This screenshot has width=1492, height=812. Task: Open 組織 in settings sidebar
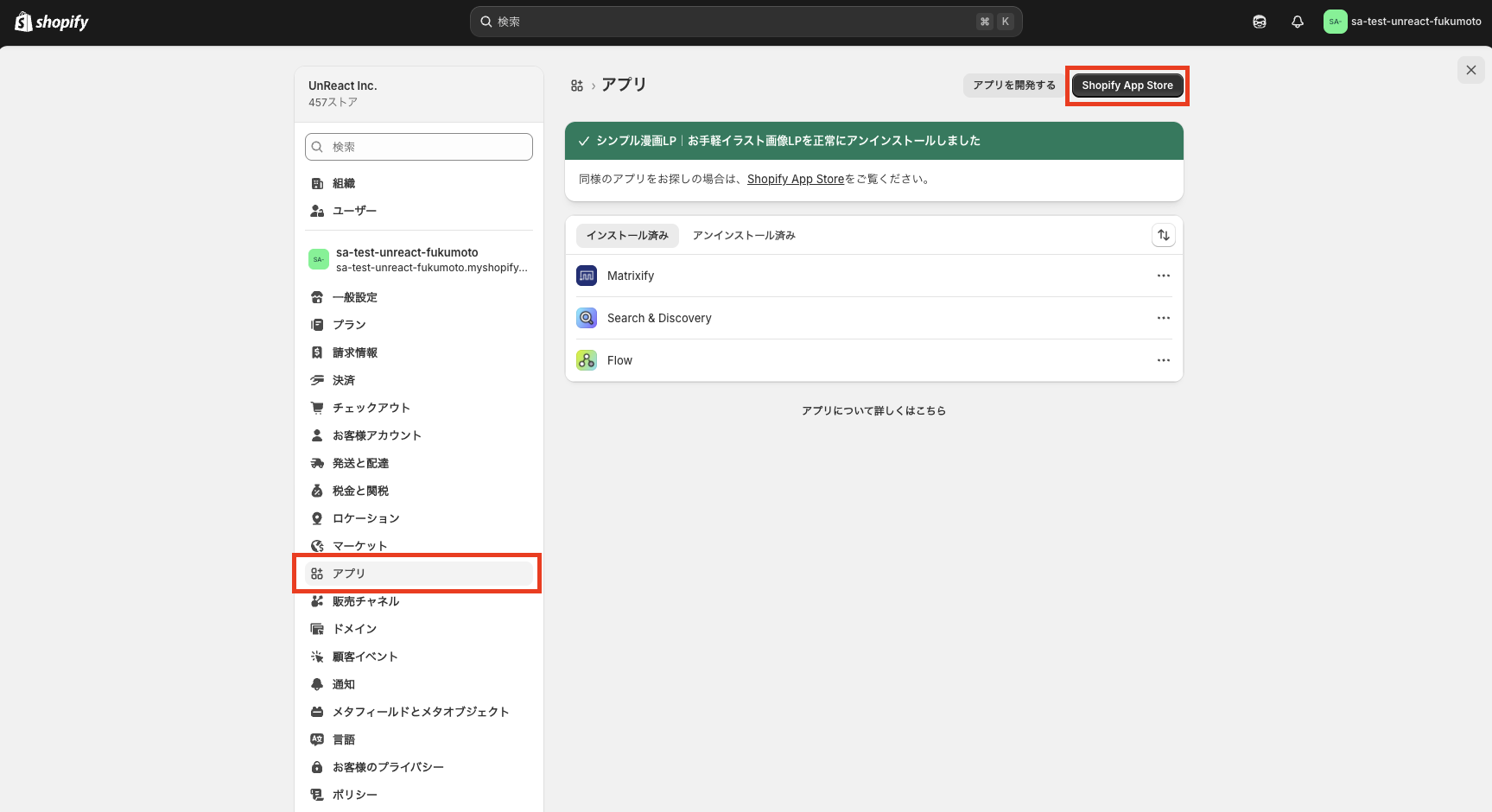pos(419,183)
